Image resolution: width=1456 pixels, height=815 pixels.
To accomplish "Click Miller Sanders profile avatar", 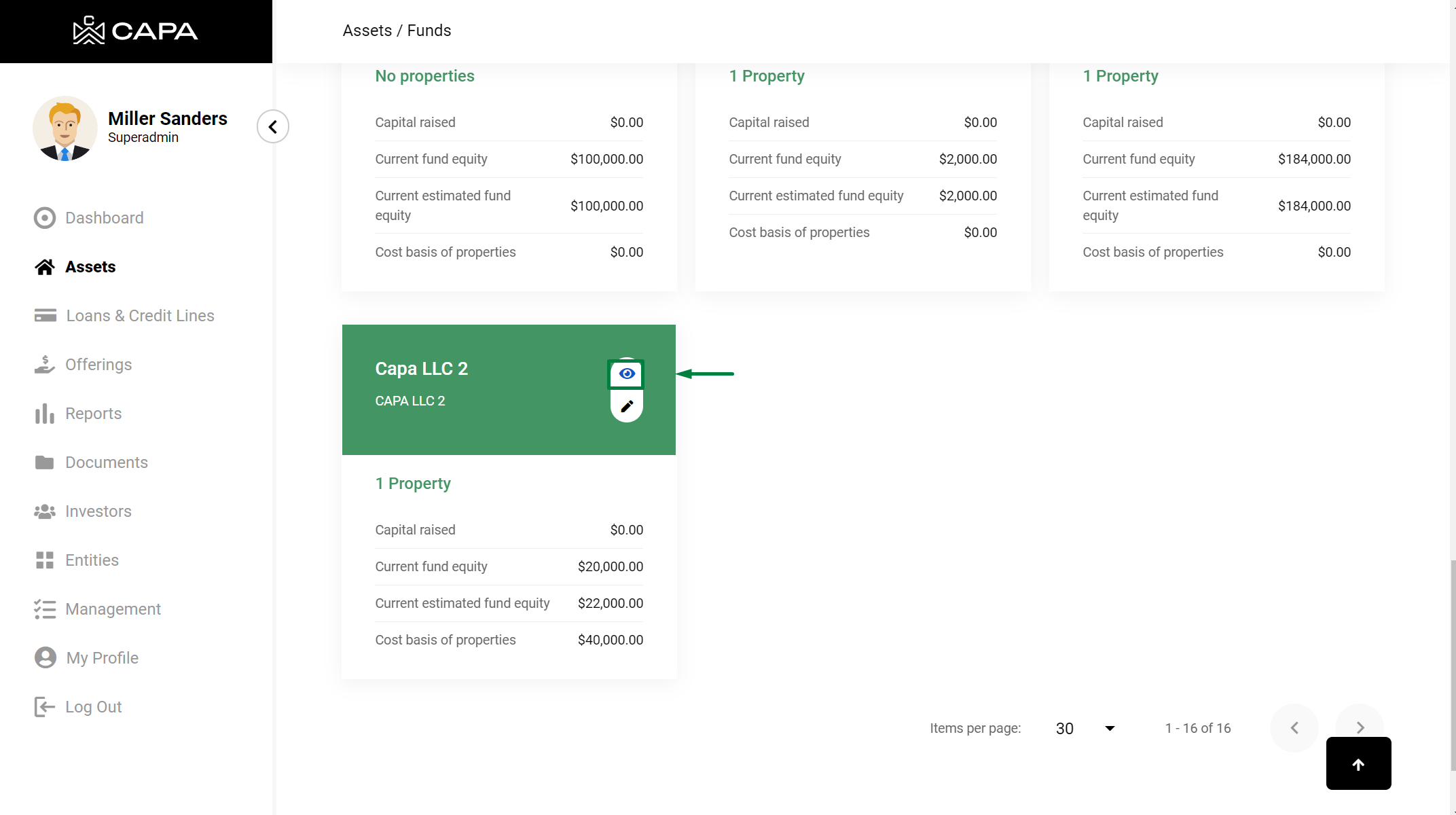I will click(x=65, y=128).
